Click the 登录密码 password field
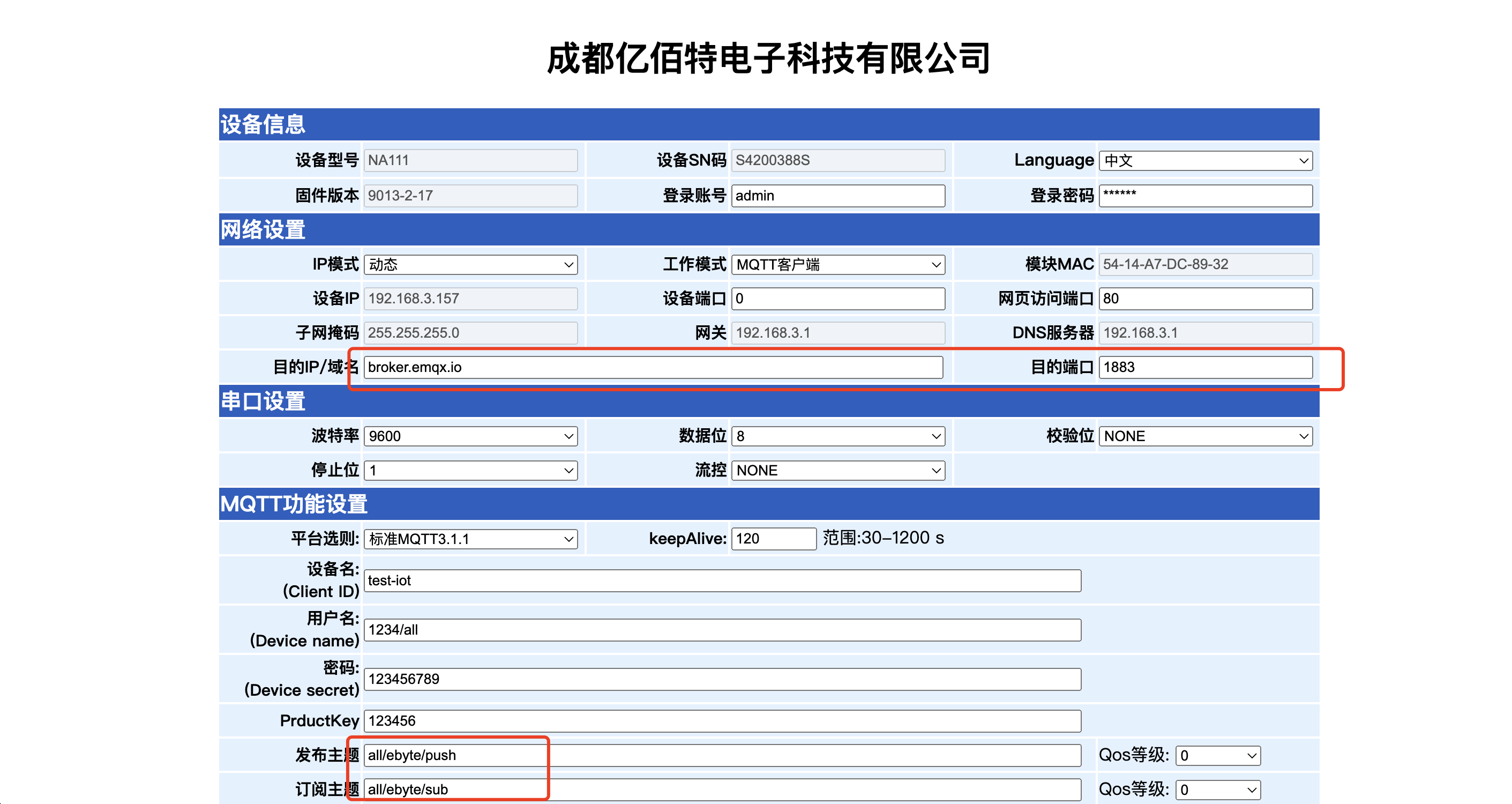 tap(1205, 196)
